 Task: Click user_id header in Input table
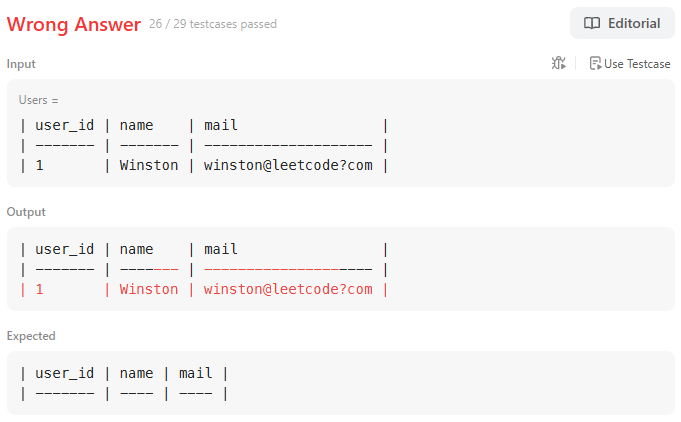tap(65, 125)
